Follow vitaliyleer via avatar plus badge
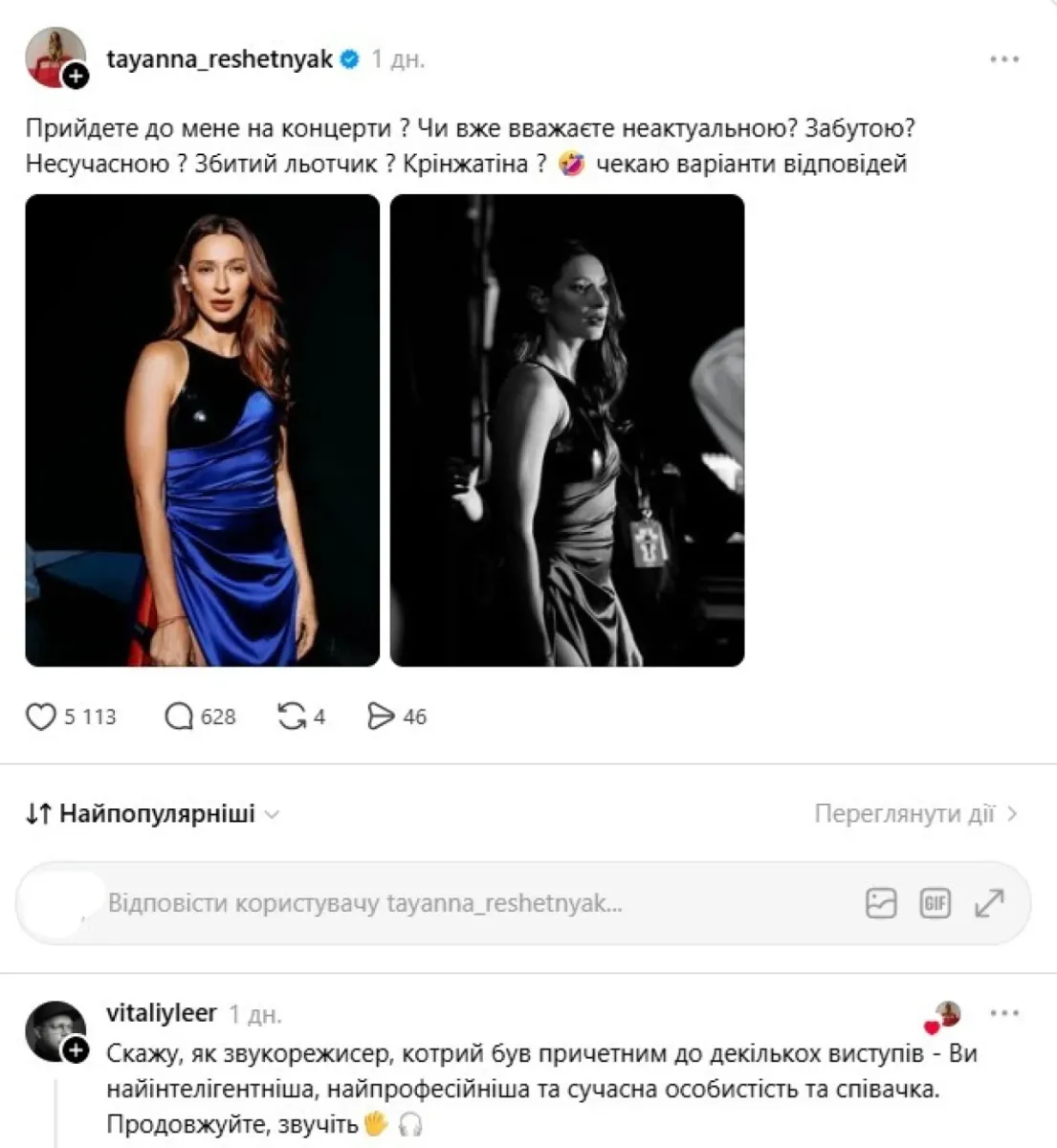This screenshot has width=1057, height=1148. (76, 1050)
